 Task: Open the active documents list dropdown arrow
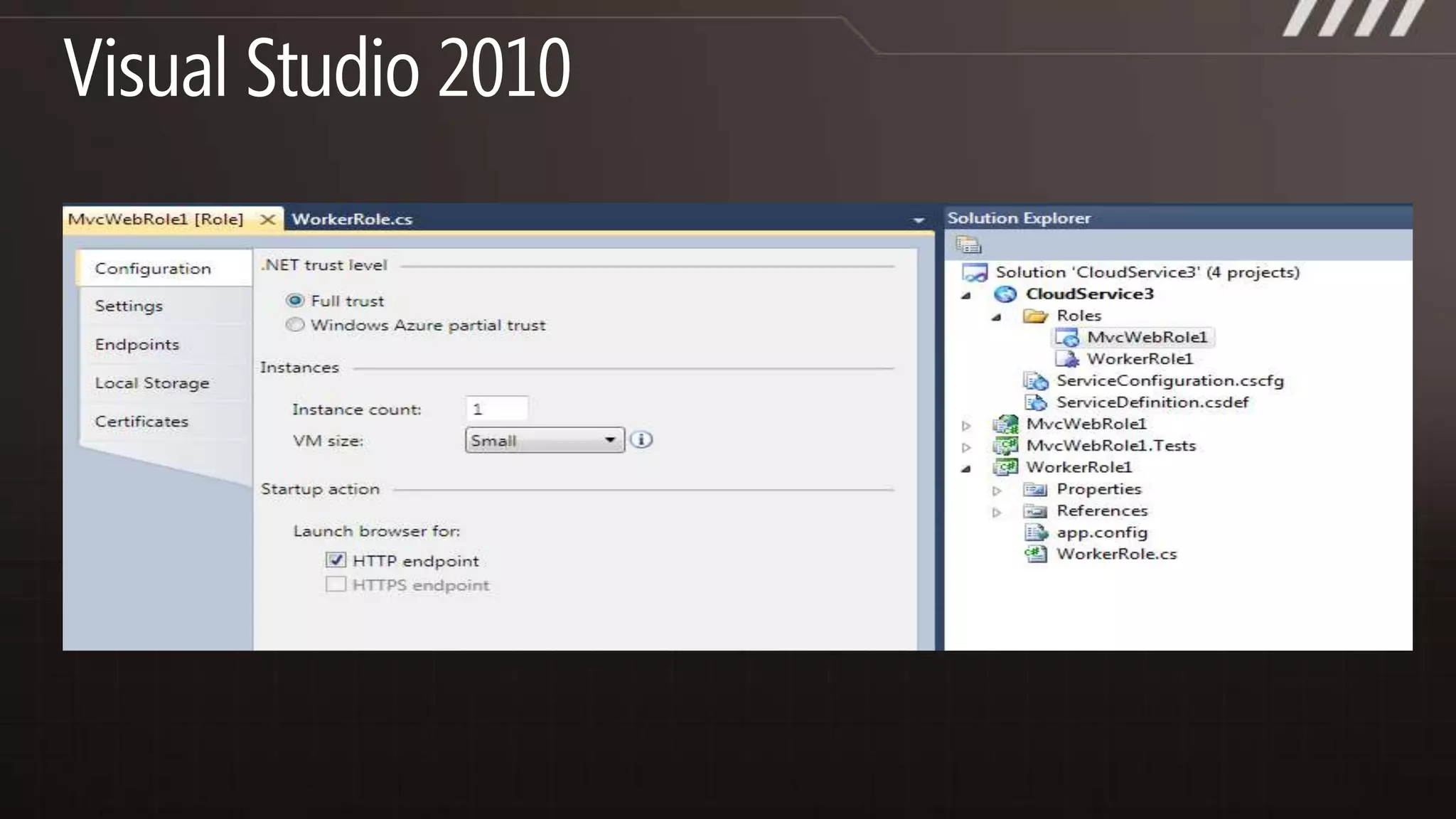pos(919,220)
